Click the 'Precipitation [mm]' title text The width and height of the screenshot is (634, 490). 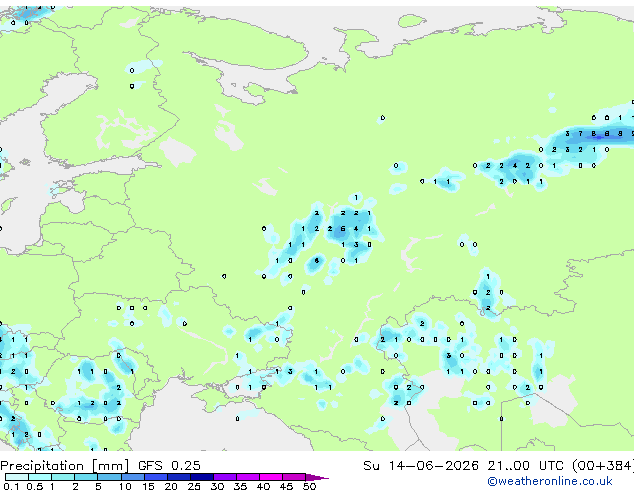click(x=65, y=466)
